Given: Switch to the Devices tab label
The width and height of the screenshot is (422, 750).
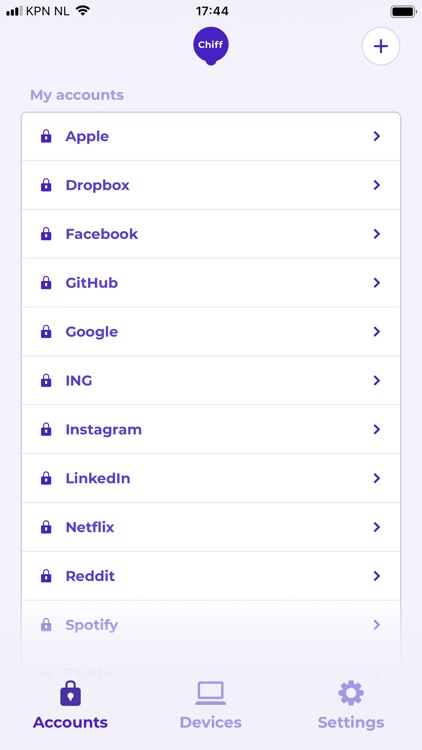Looking at the screenshot, I should tap(211, 722).
